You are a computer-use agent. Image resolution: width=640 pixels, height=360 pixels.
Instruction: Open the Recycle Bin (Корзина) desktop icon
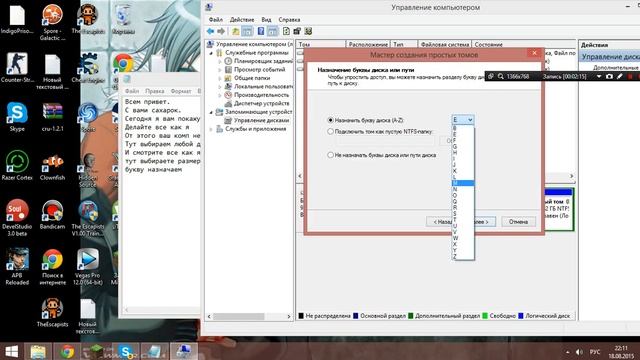[x=123, y=19]
